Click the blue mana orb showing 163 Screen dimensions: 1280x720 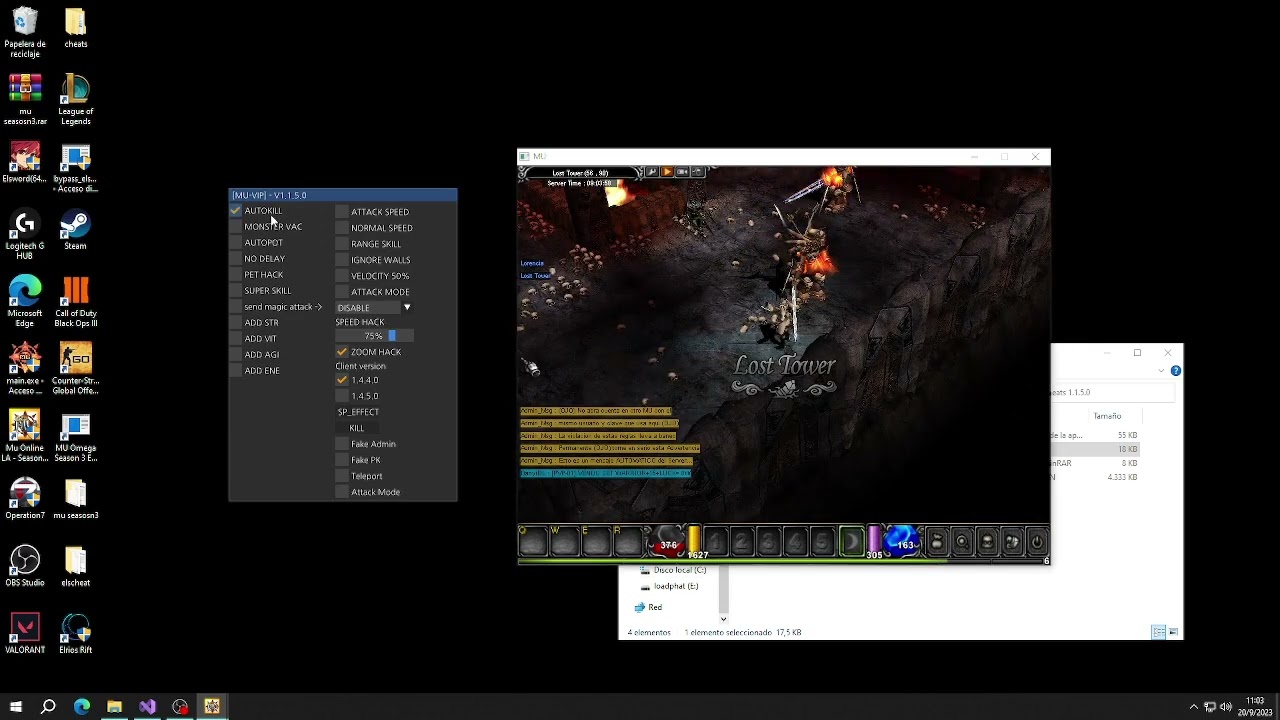(903, 541)
